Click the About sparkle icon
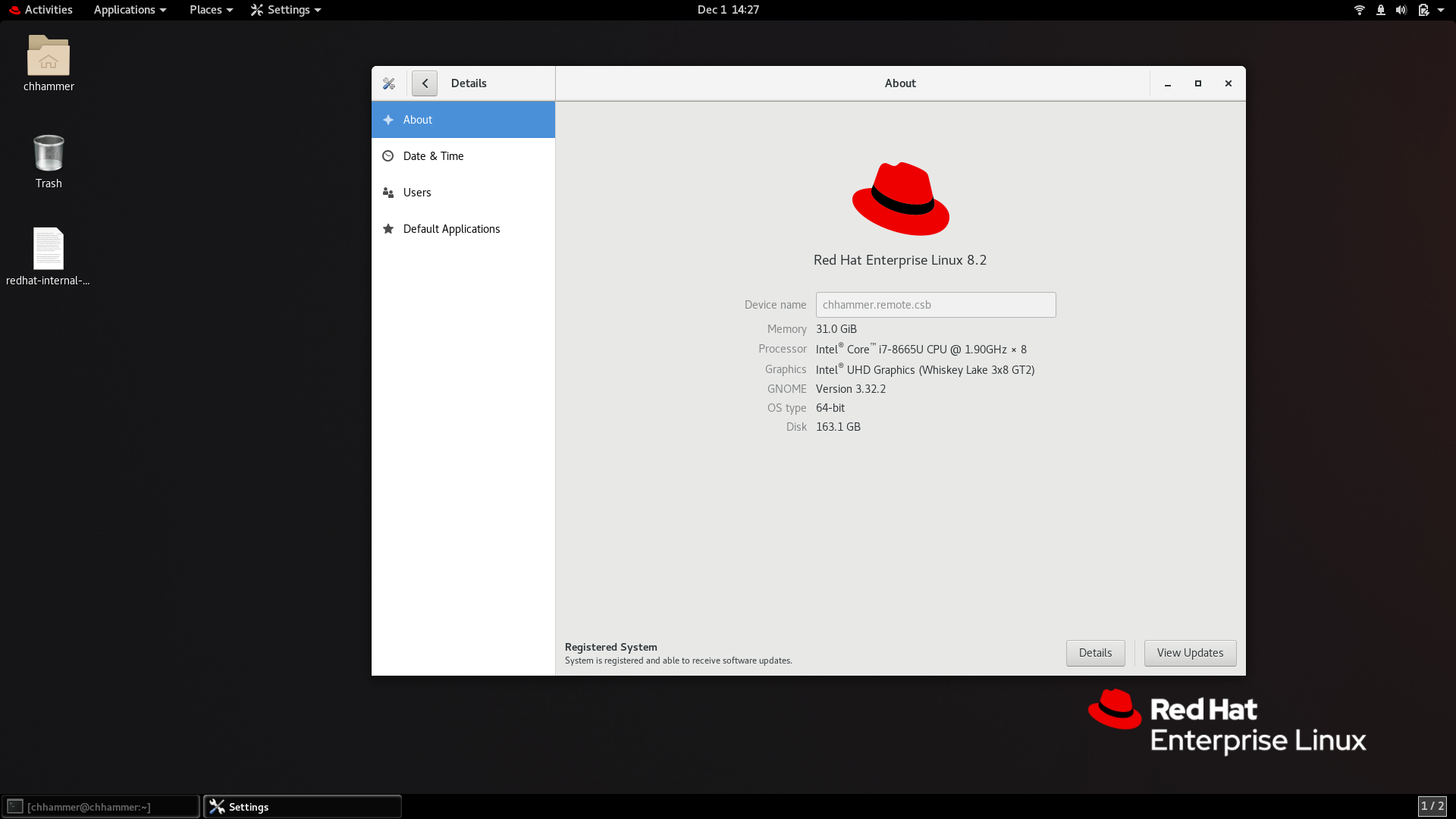This screenshot has height=819, width=1456. [388, 120]
